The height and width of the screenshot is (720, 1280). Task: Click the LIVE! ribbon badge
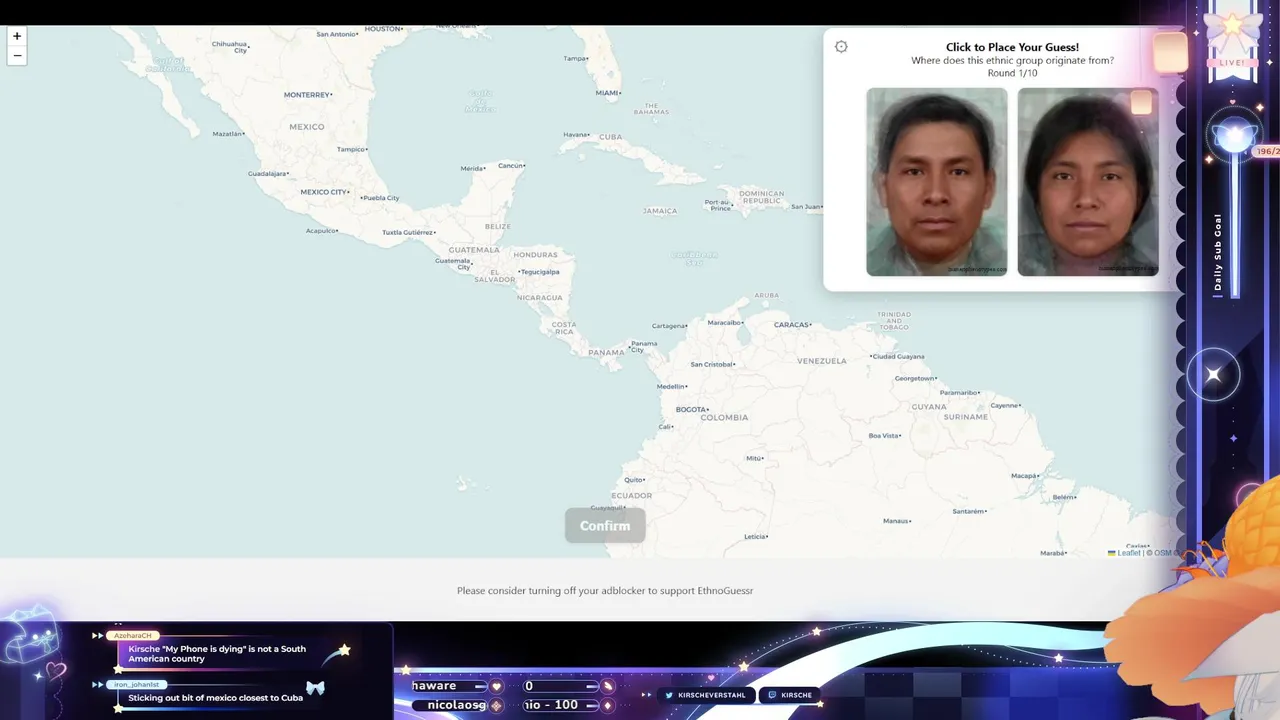click(x=1232, y=62)
